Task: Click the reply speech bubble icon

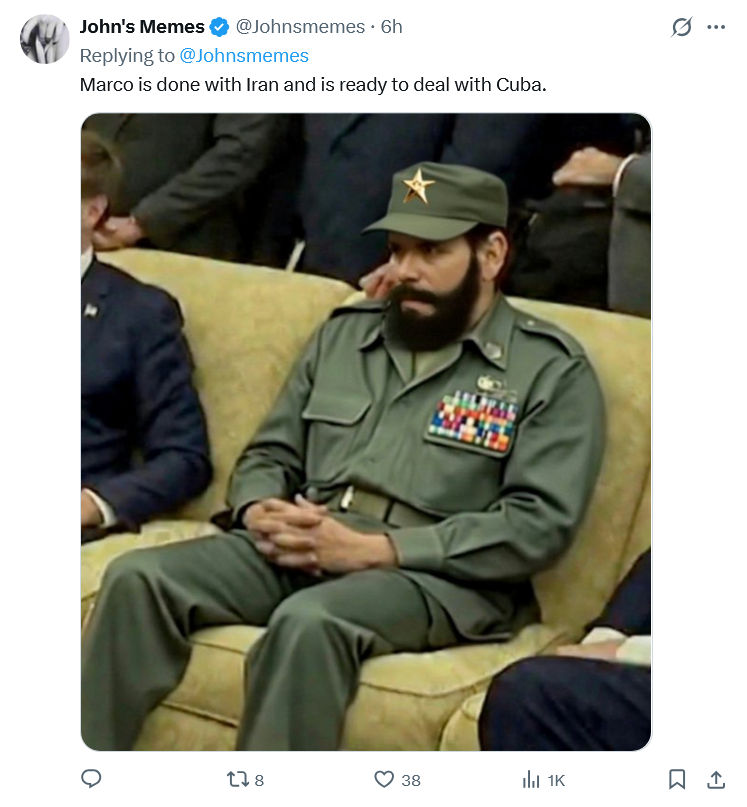Action: click(x=91, y=779)
